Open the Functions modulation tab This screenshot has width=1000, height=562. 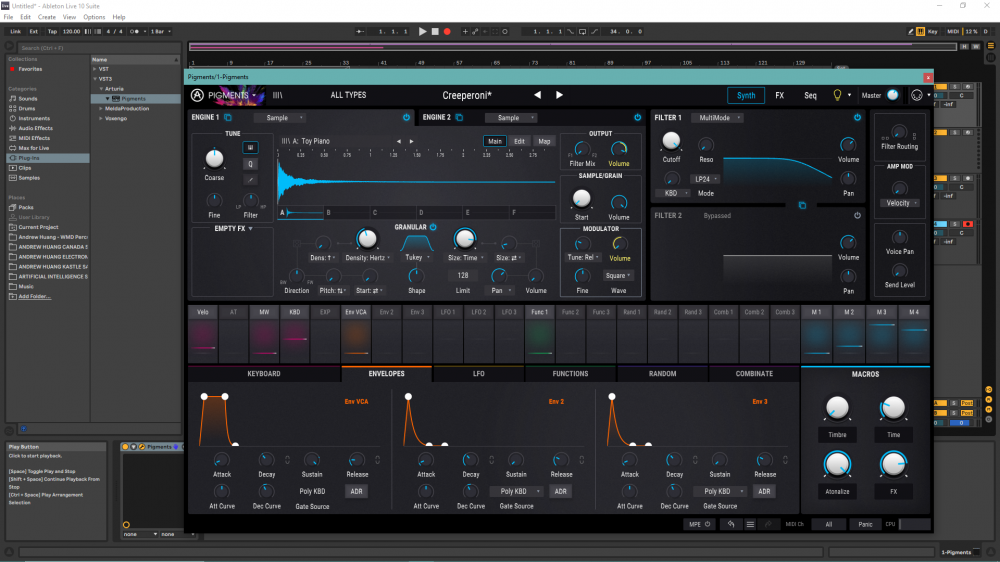(570, 374)
